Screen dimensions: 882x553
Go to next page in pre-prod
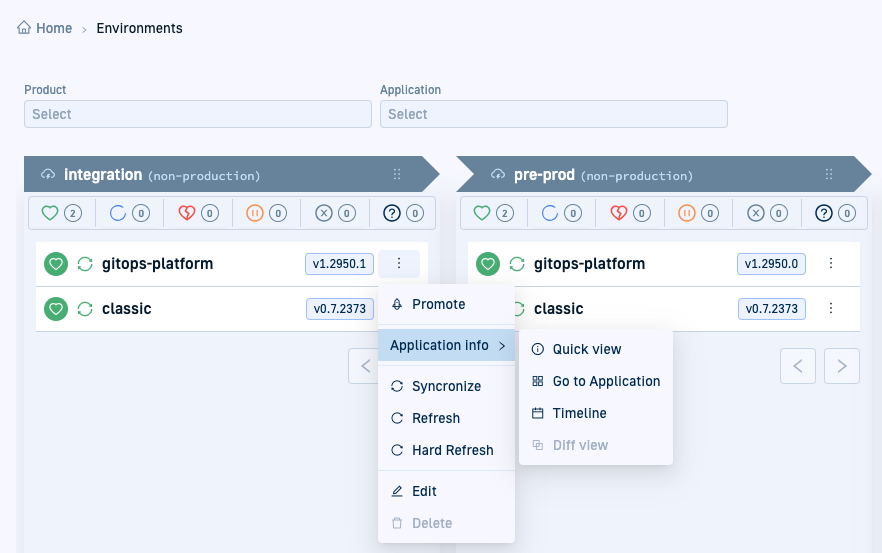pos(842,366)
